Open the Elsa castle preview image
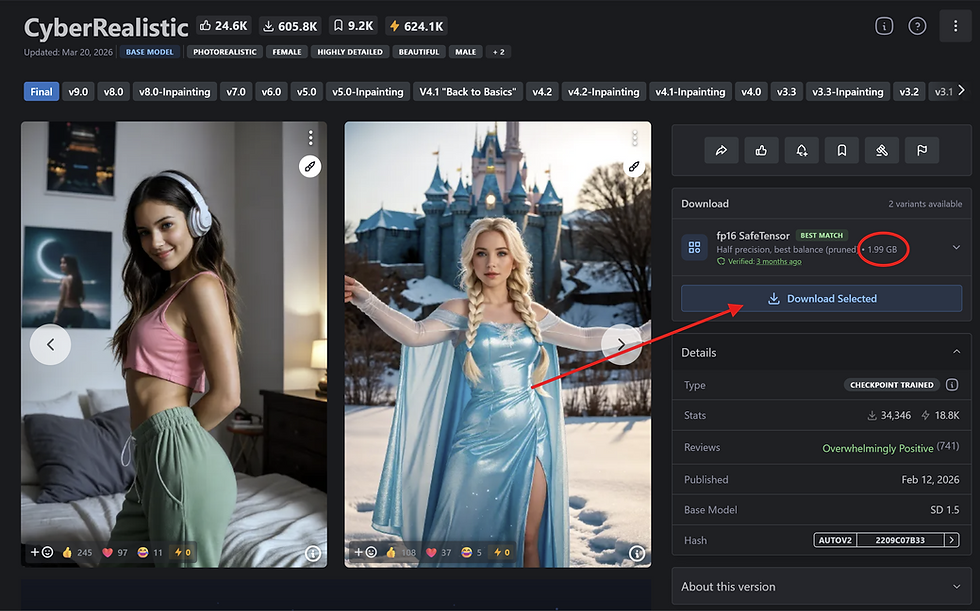980x611 pixels. (498, 344)
